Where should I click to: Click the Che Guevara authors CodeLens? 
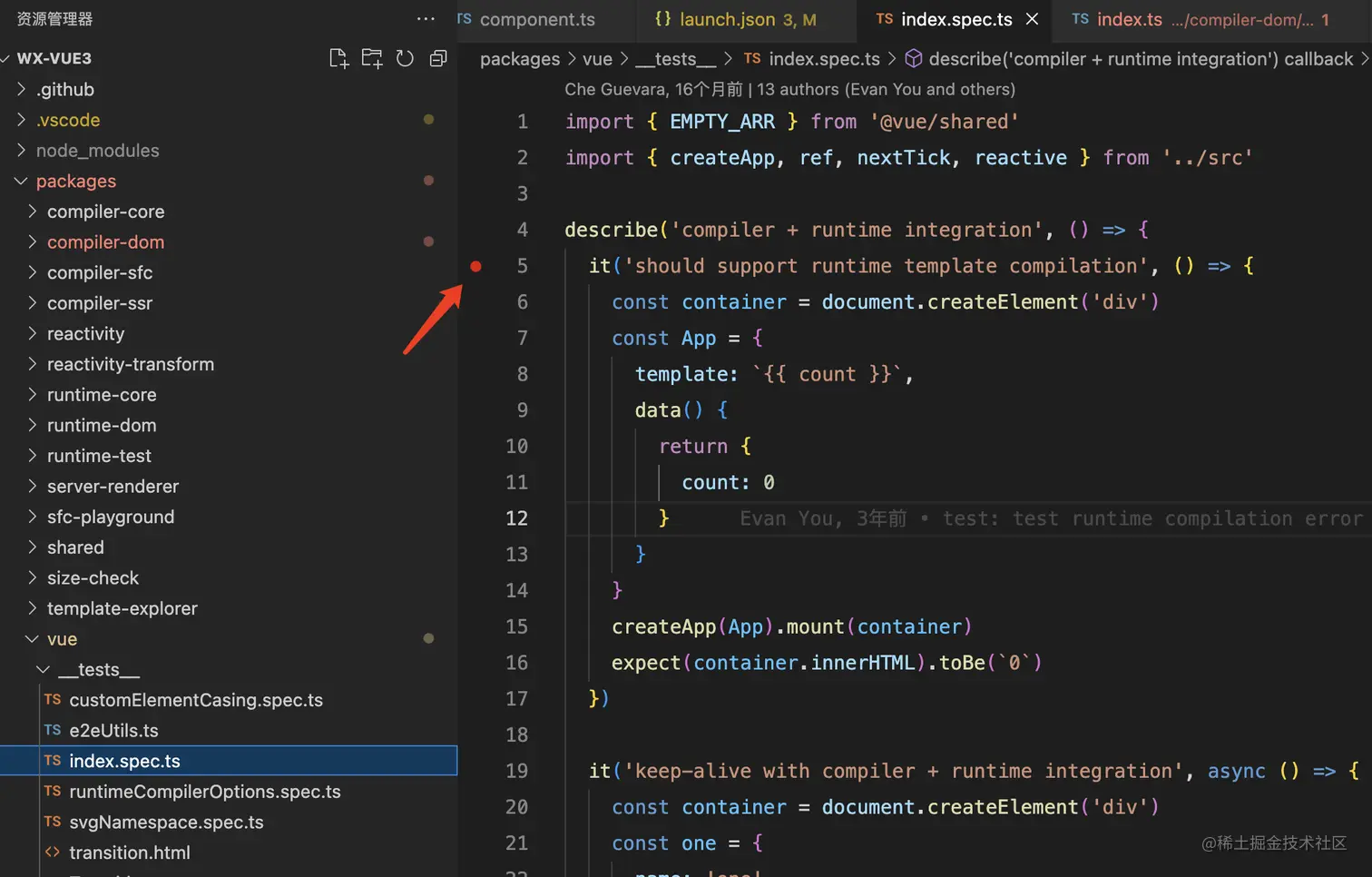[789, 89]
